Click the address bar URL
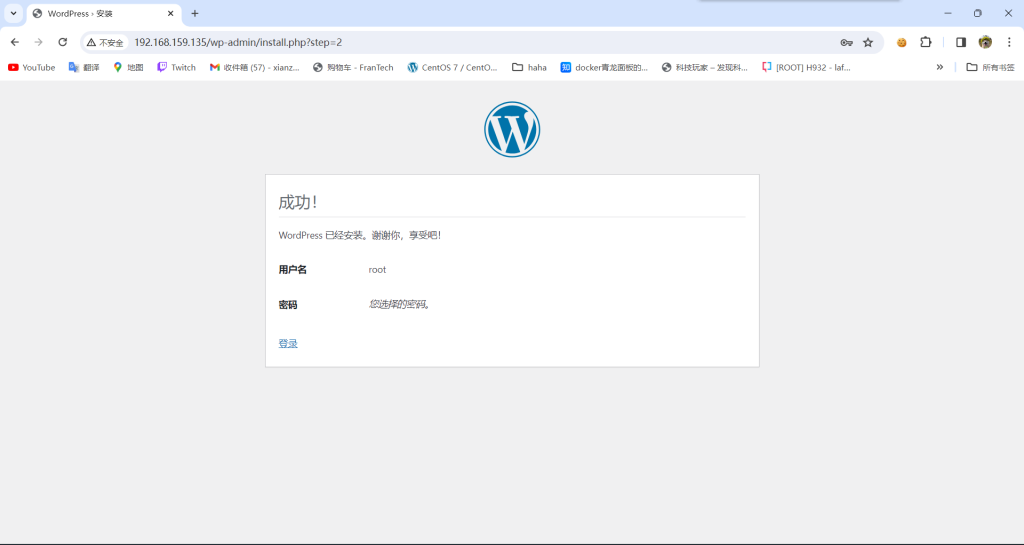Viewport: 1024px width, 545px height. [238, 42]
